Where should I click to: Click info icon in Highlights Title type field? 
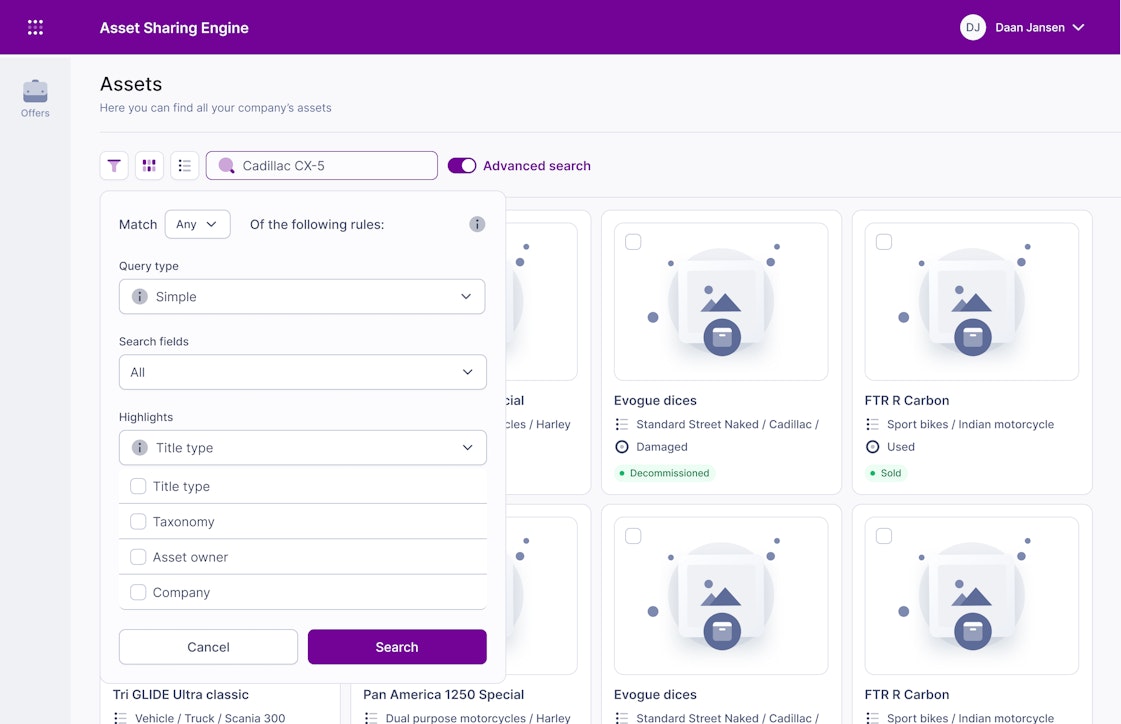pos(139,447)
